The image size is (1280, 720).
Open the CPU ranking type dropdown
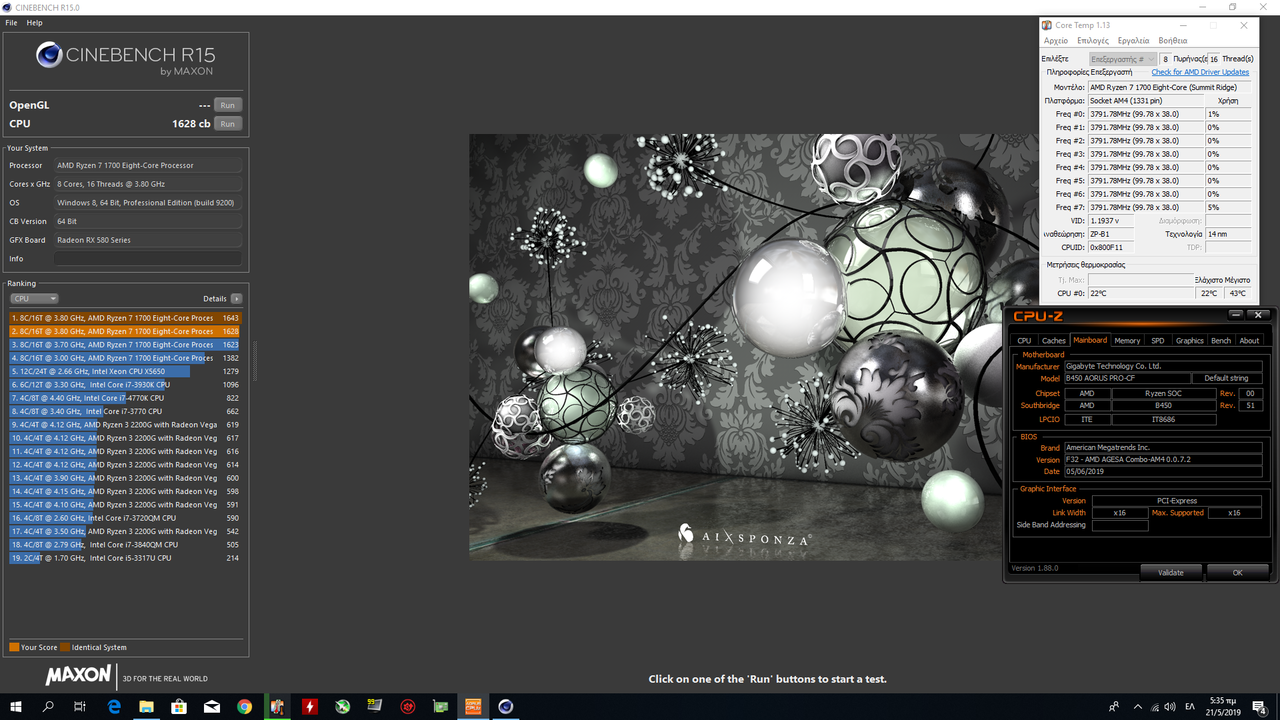coord(34,298)
